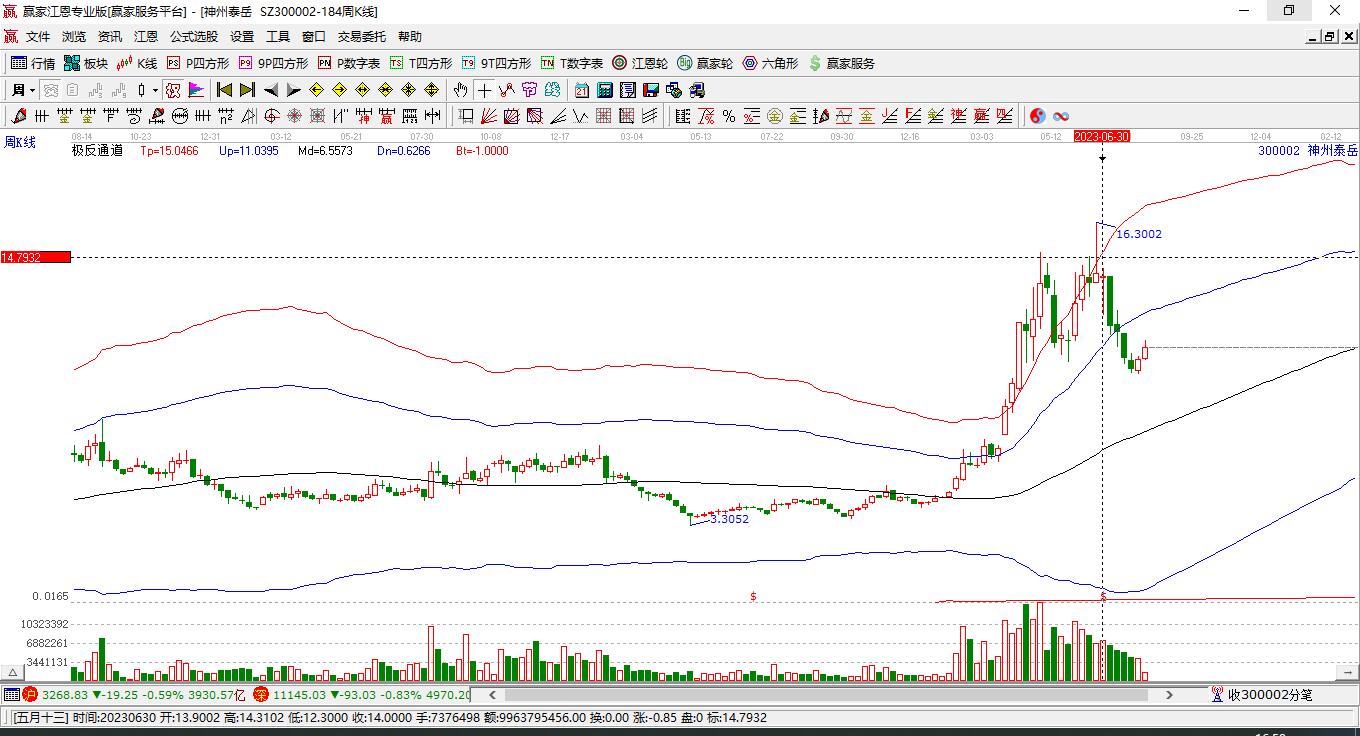Click left arrow of horizontal scrollbar
The width and height of the screenshot is (1360, 736).
coord(492,695)
